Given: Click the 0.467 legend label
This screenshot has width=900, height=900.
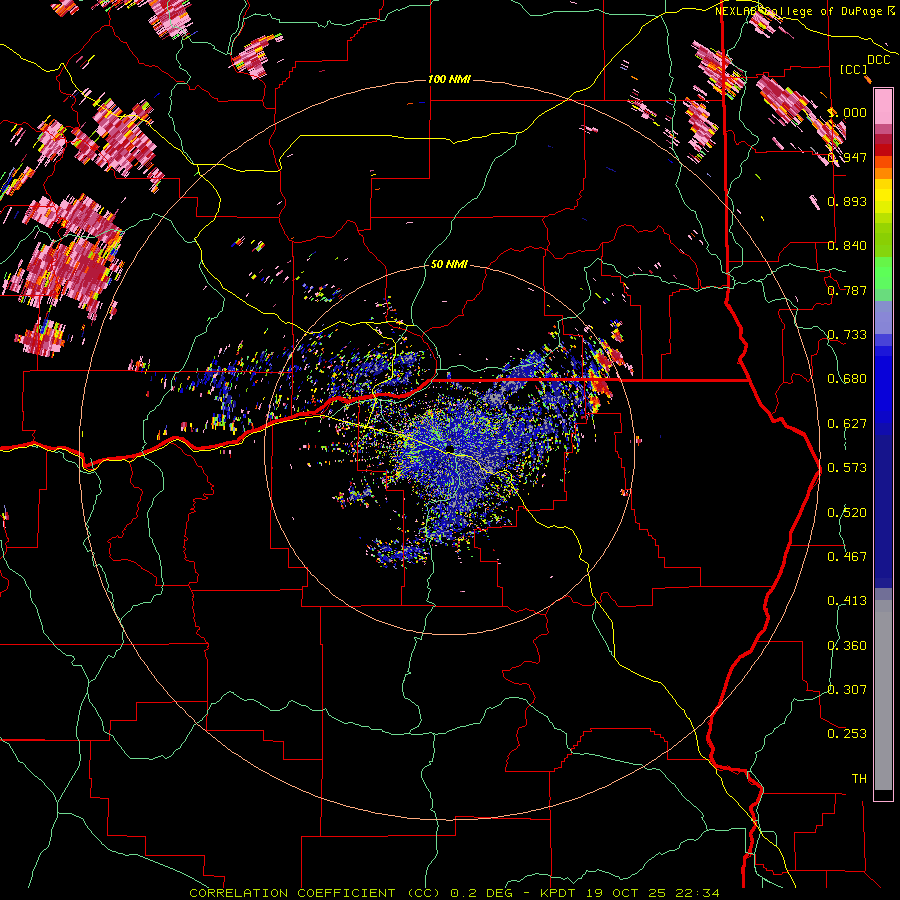Looking at the screenshot, I should (x=847, y=557).
